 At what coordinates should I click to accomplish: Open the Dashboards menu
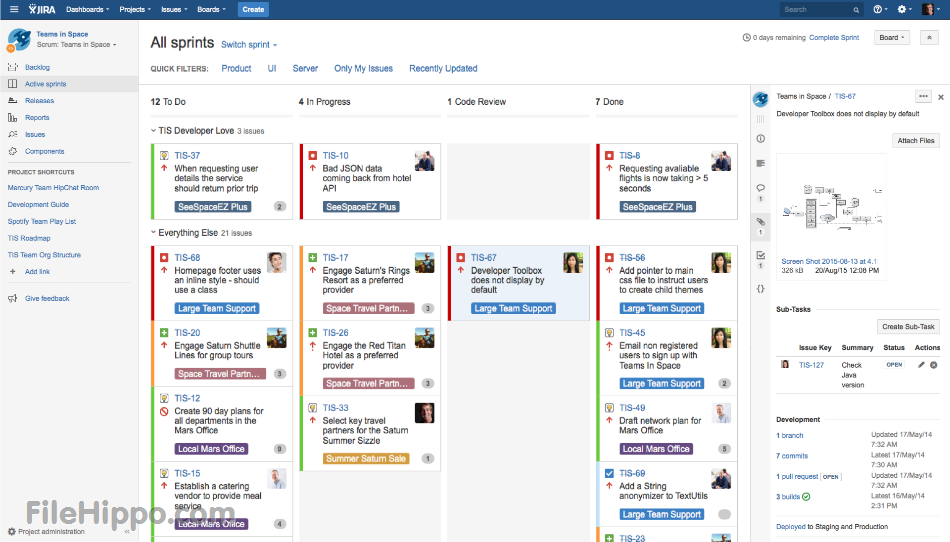pyautogui.click(x=87, y=9)
